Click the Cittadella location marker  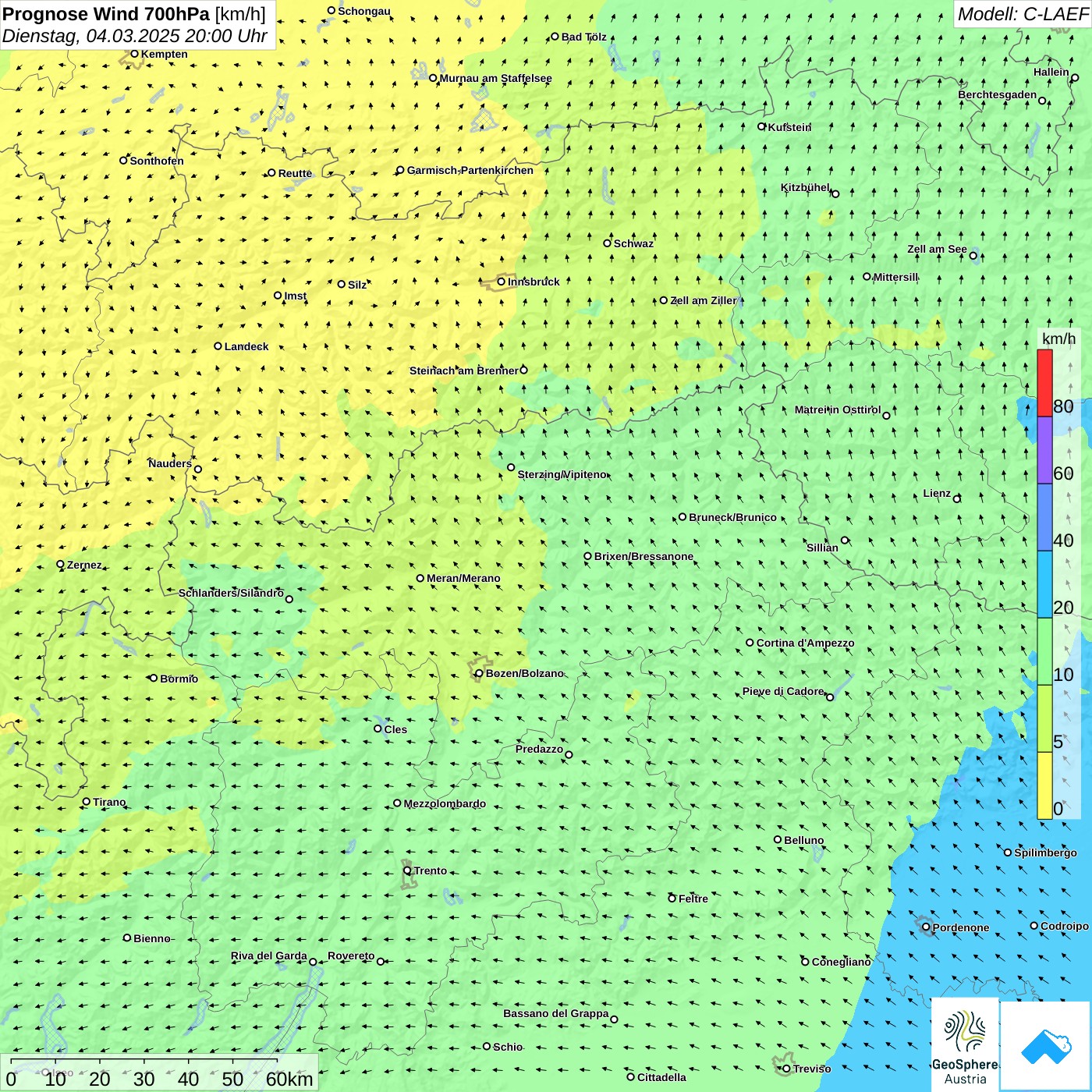pyautogui.click(x=631, y=1076)
